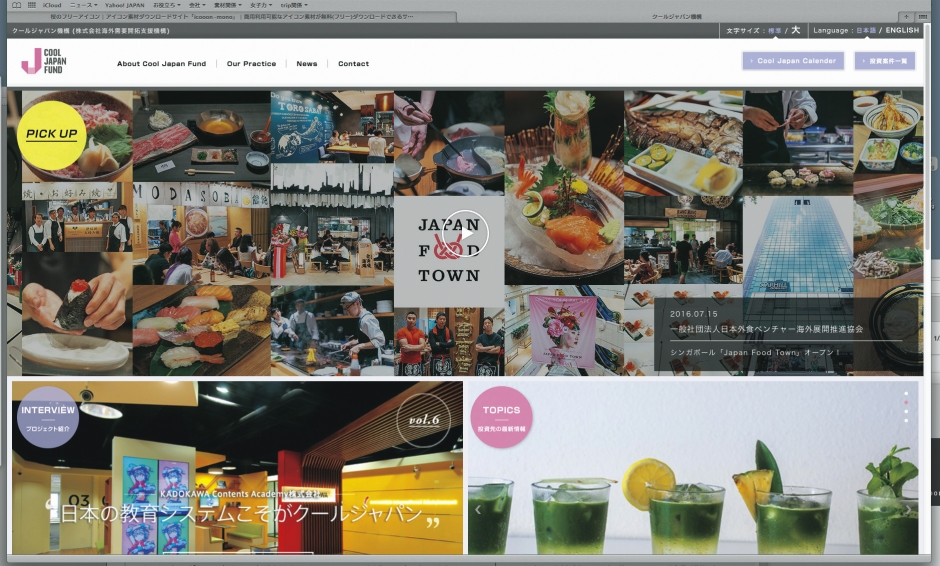Image resolution: width=940 pixels, height=566 pixels.
Task: Switch to the クールジャパン機構 browser tab
Action: pos(676,17)
